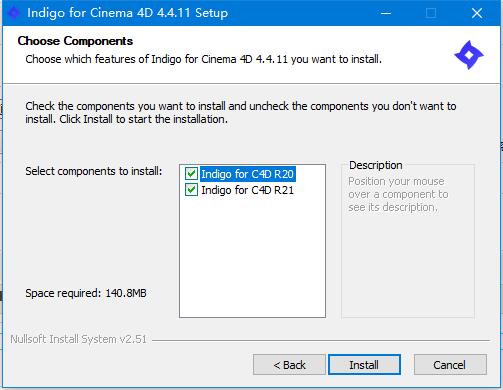
Task: Close the setup window with the X
Action: 477,13
